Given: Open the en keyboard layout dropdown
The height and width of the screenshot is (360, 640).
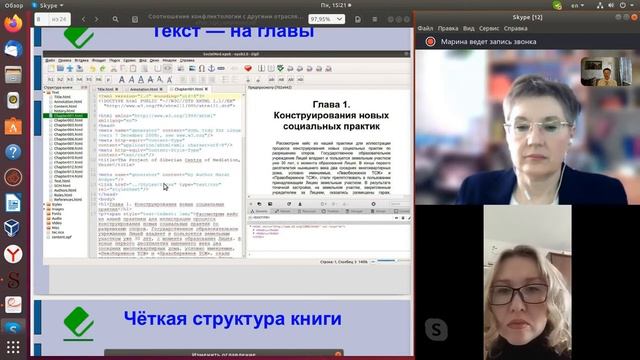Looking at the screenshot, I should click(x=577, y=5).
